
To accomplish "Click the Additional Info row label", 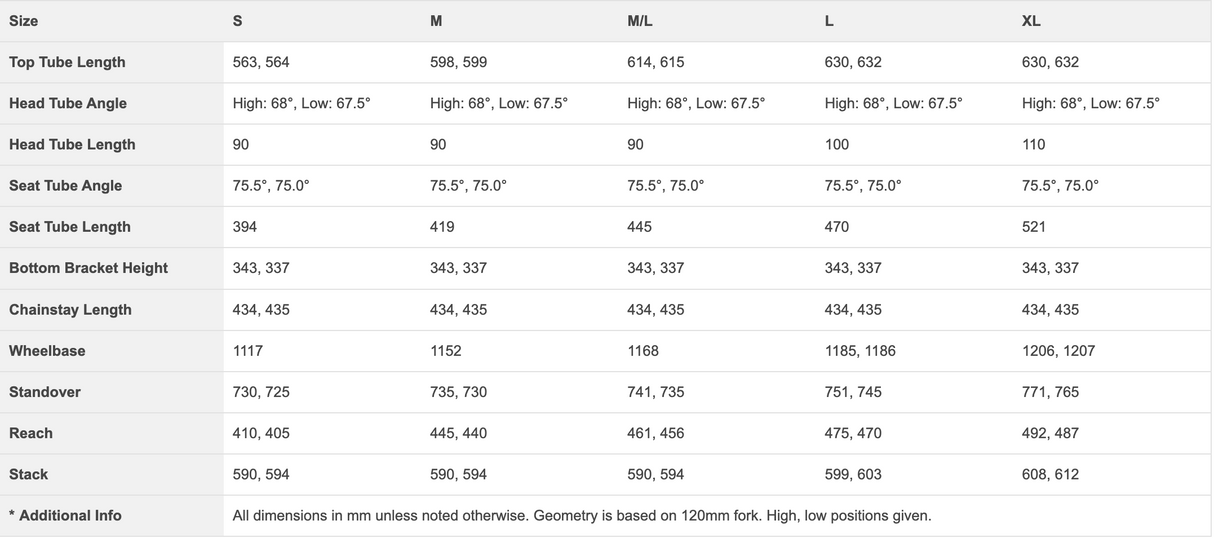I will (x=65, y=516).
